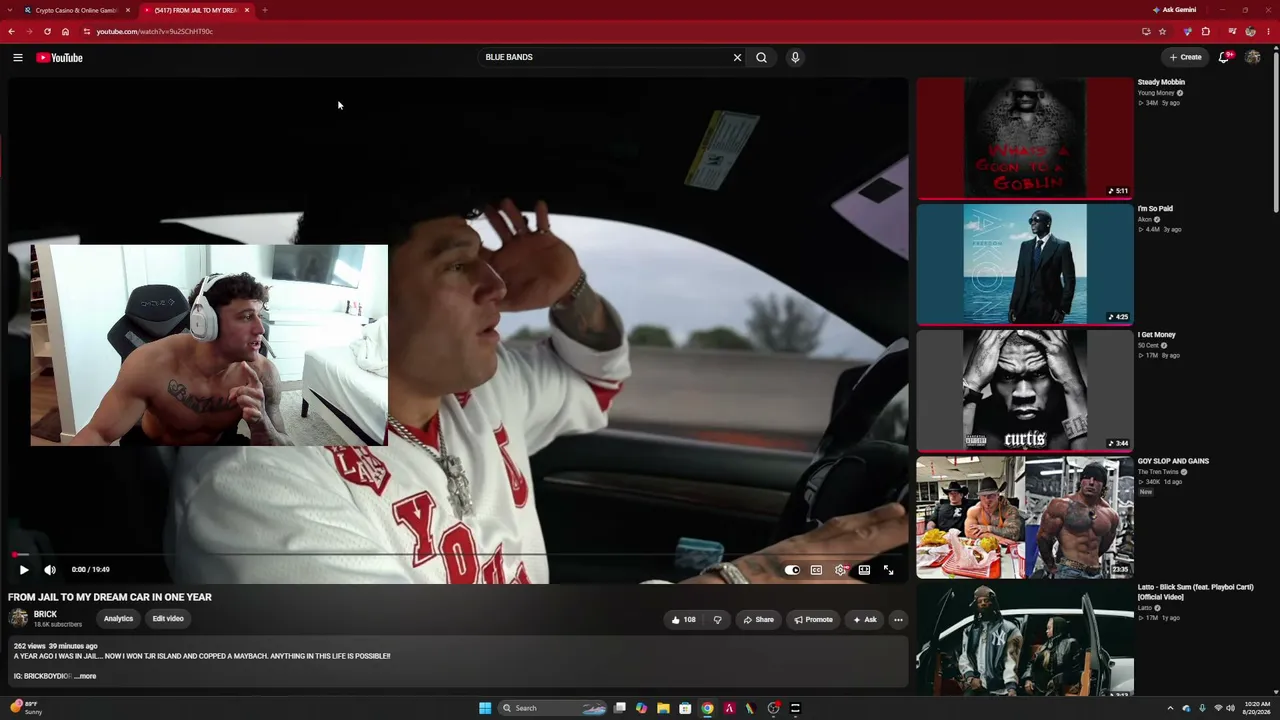Open taskbar clock and date
Image resolution: width=1280 pixels, height=720 pixels.
pos(1256,708)
